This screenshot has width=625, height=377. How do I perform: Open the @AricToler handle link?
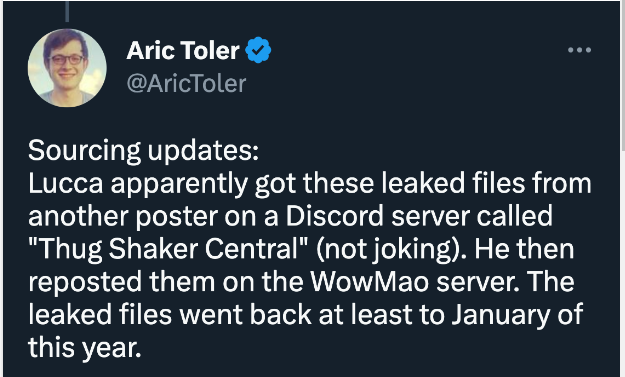[186, 83]
